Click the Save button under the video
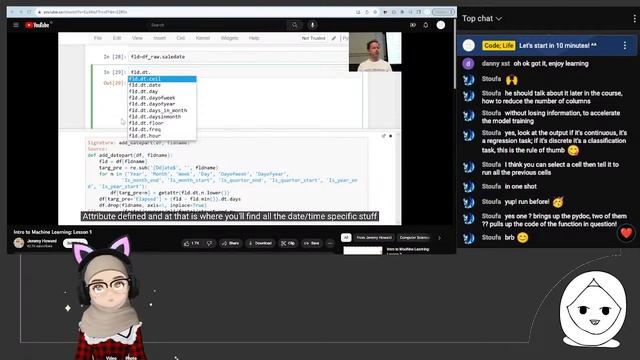 pyautogui.click(x=312, y=243)
